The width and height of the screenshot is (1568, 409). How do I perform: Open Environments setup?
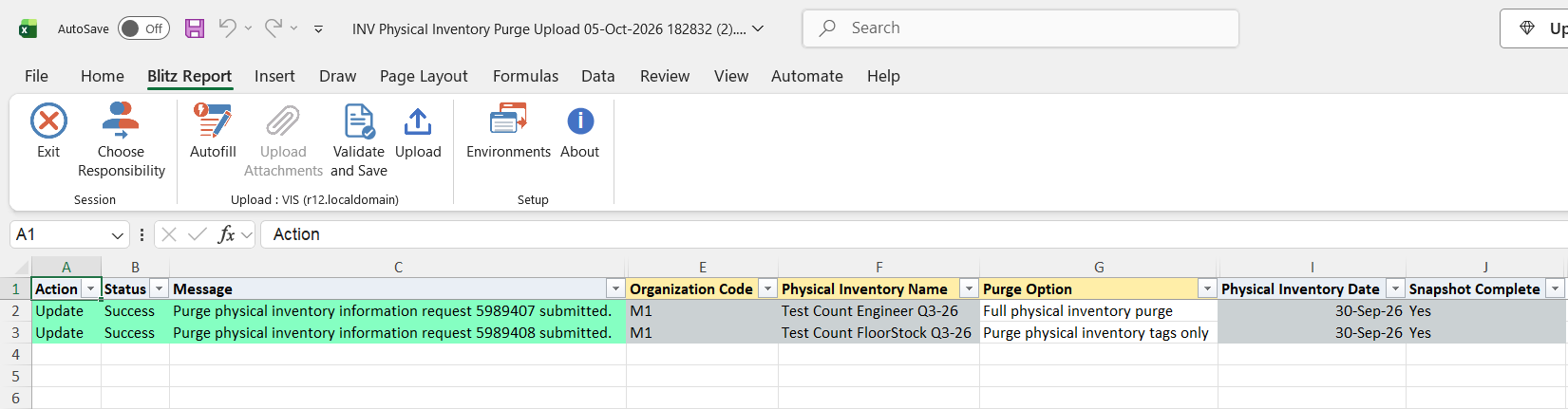508,131
